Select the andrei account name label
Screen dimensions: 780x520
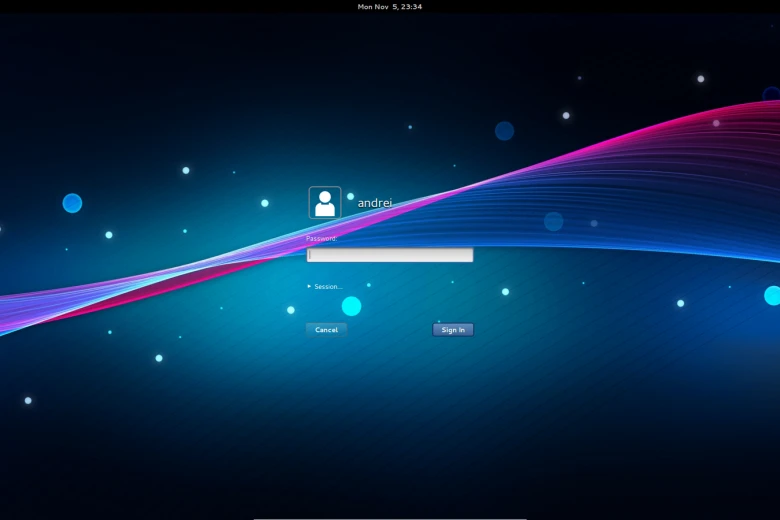tap(375, 203)
